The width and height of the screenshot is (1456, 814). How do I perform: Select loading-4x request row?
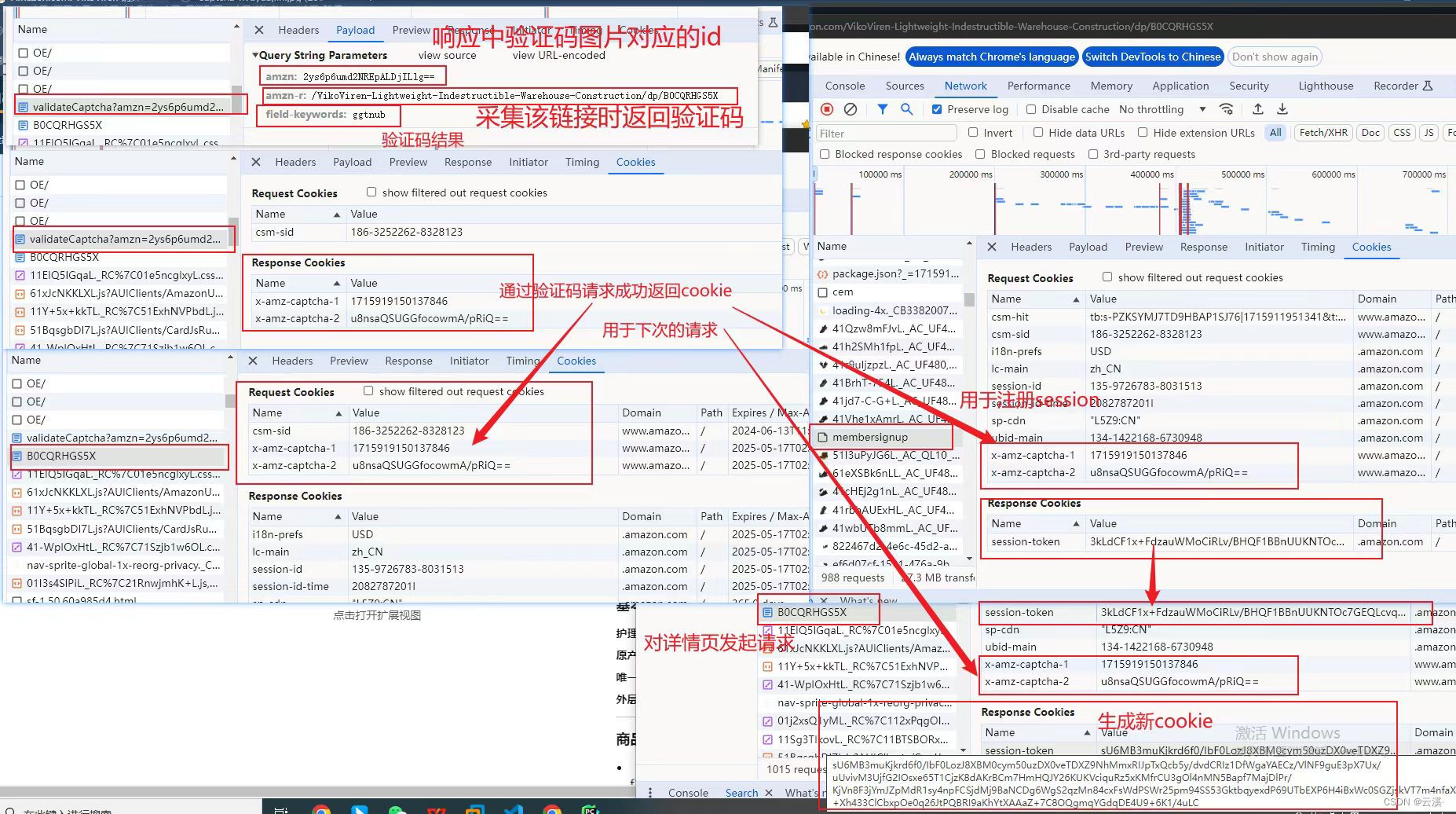(x=888, y=310)
